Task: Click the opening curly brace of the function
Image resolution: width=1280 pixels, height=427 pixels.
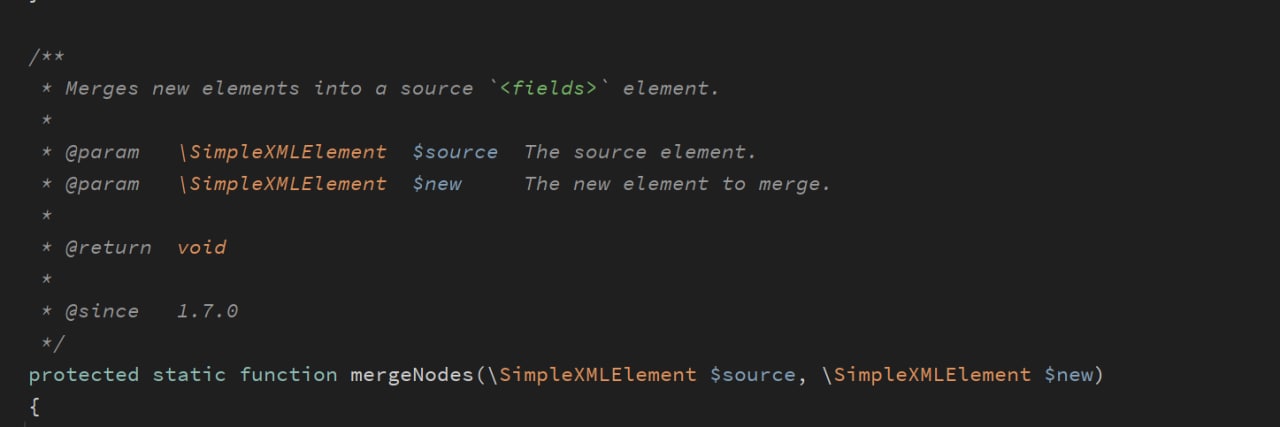Action: (x=34, y=407)
